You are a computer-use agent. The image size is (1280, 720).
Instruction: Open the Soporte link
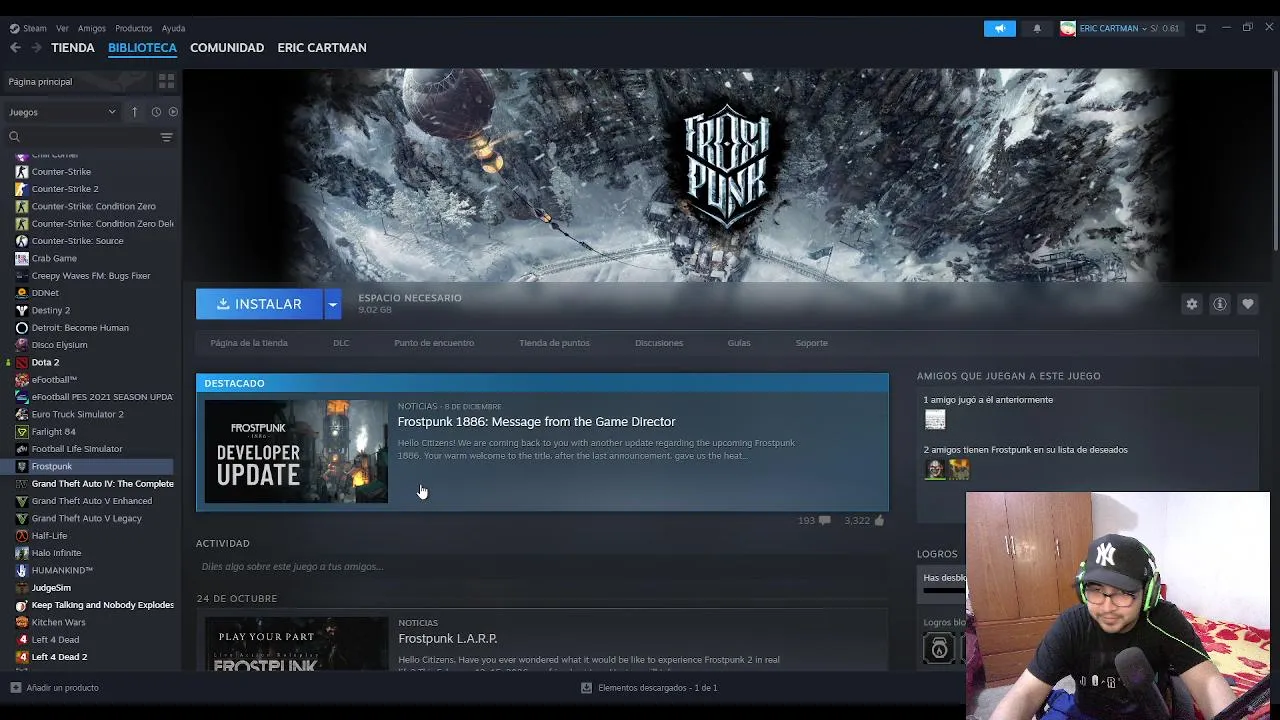click(812, 343)
